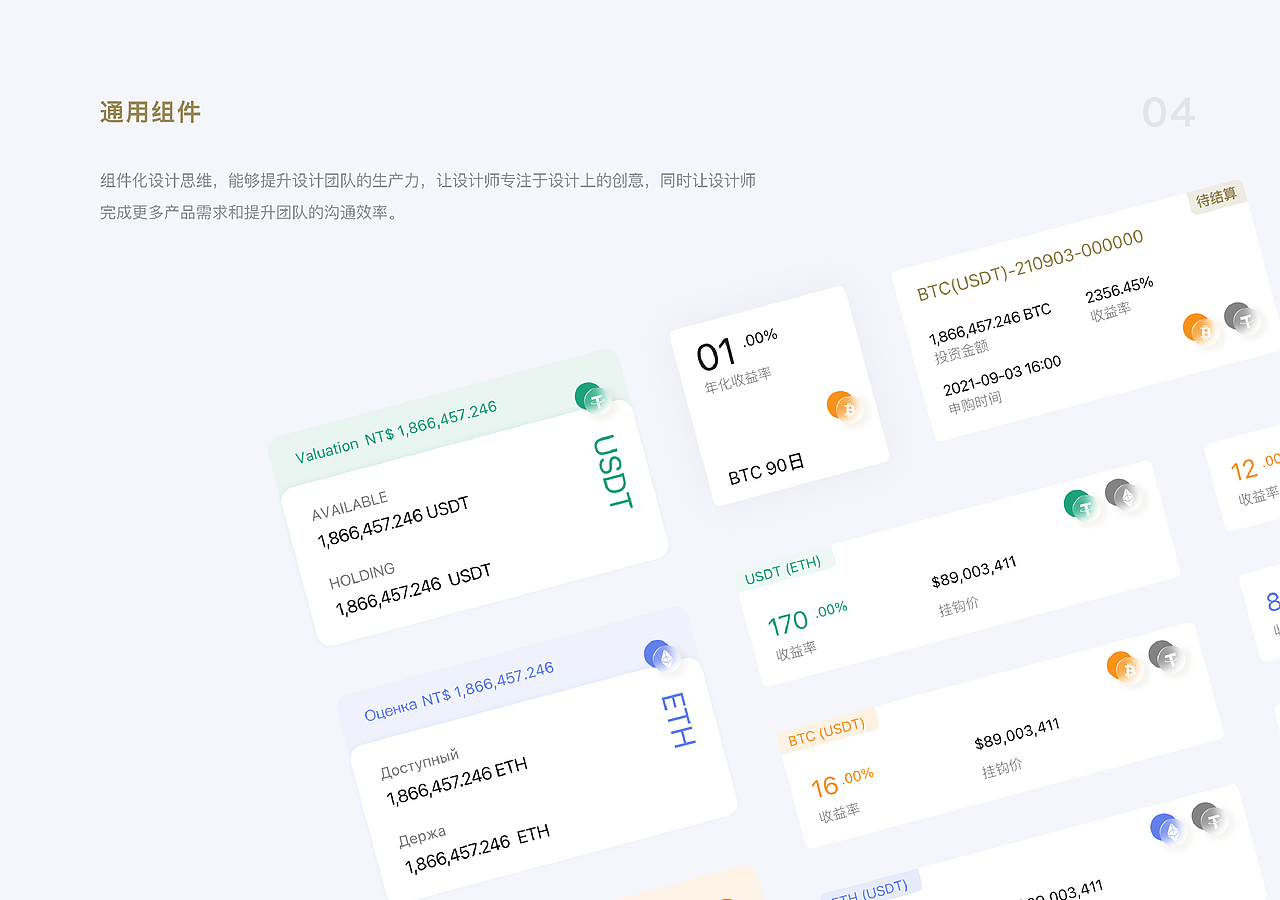This screenshot has height=900, width=1280.
Task: Click the 通用组件 heading
Action: pyautogui.click(x=151, y=112)
